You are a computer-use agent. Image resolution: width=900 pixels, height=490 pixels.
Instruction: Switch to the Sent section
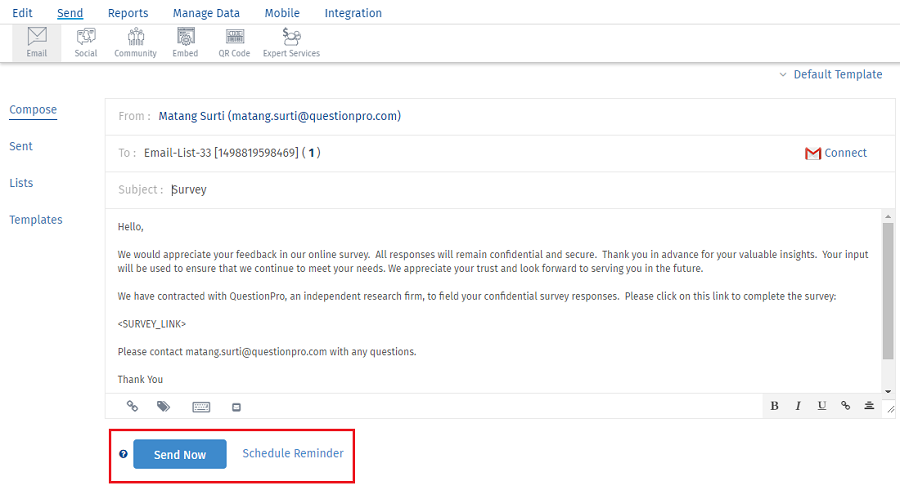coord(21,146)
